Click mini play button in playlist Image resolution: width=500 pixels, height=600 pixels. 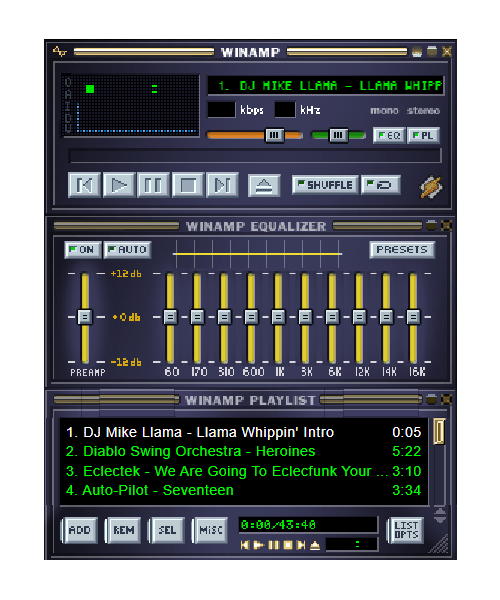point(259,545)
